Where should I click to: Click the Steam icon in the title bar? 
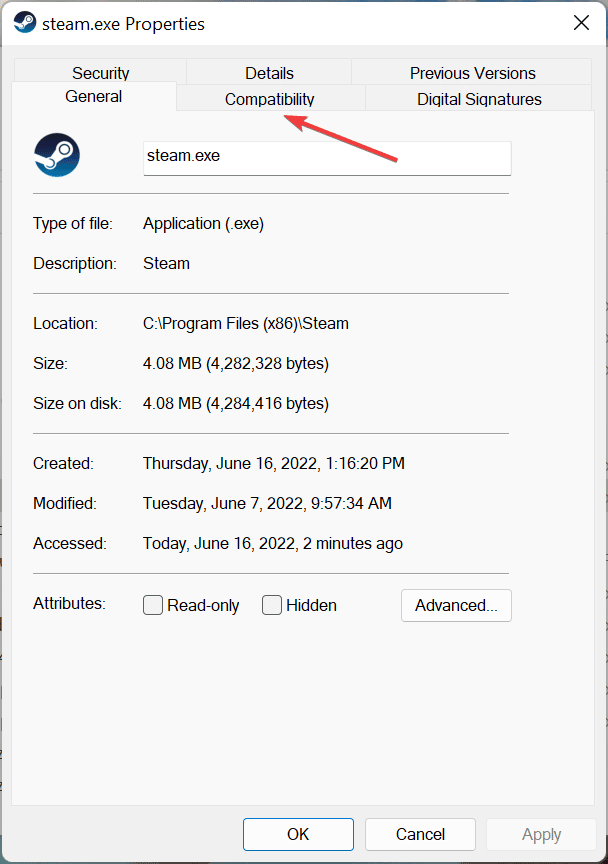pyautogui.click(x=24, y=23)
